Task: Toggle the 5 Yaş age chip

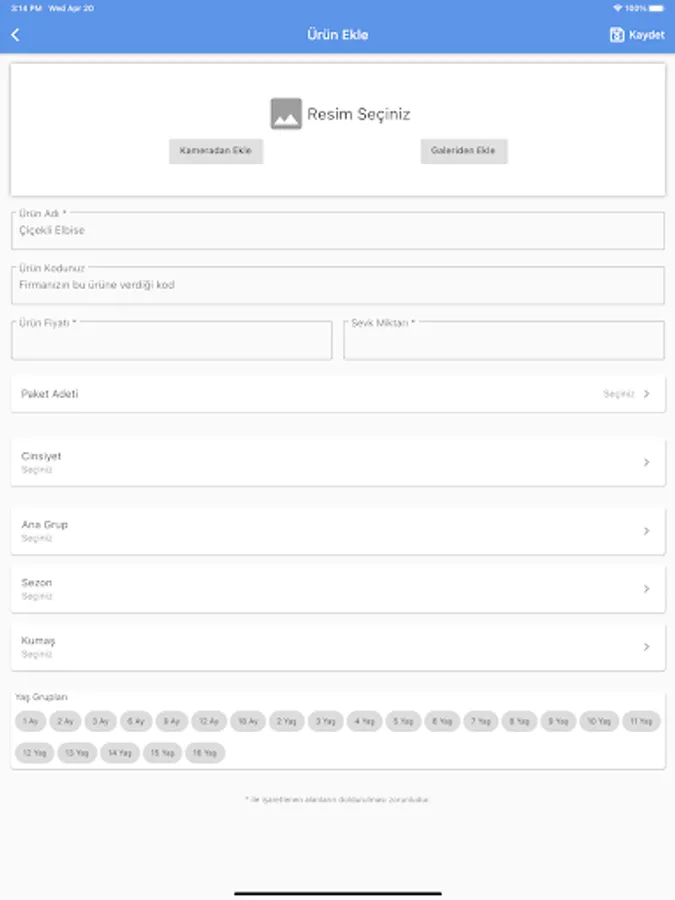Action: (x=403, y=721)
